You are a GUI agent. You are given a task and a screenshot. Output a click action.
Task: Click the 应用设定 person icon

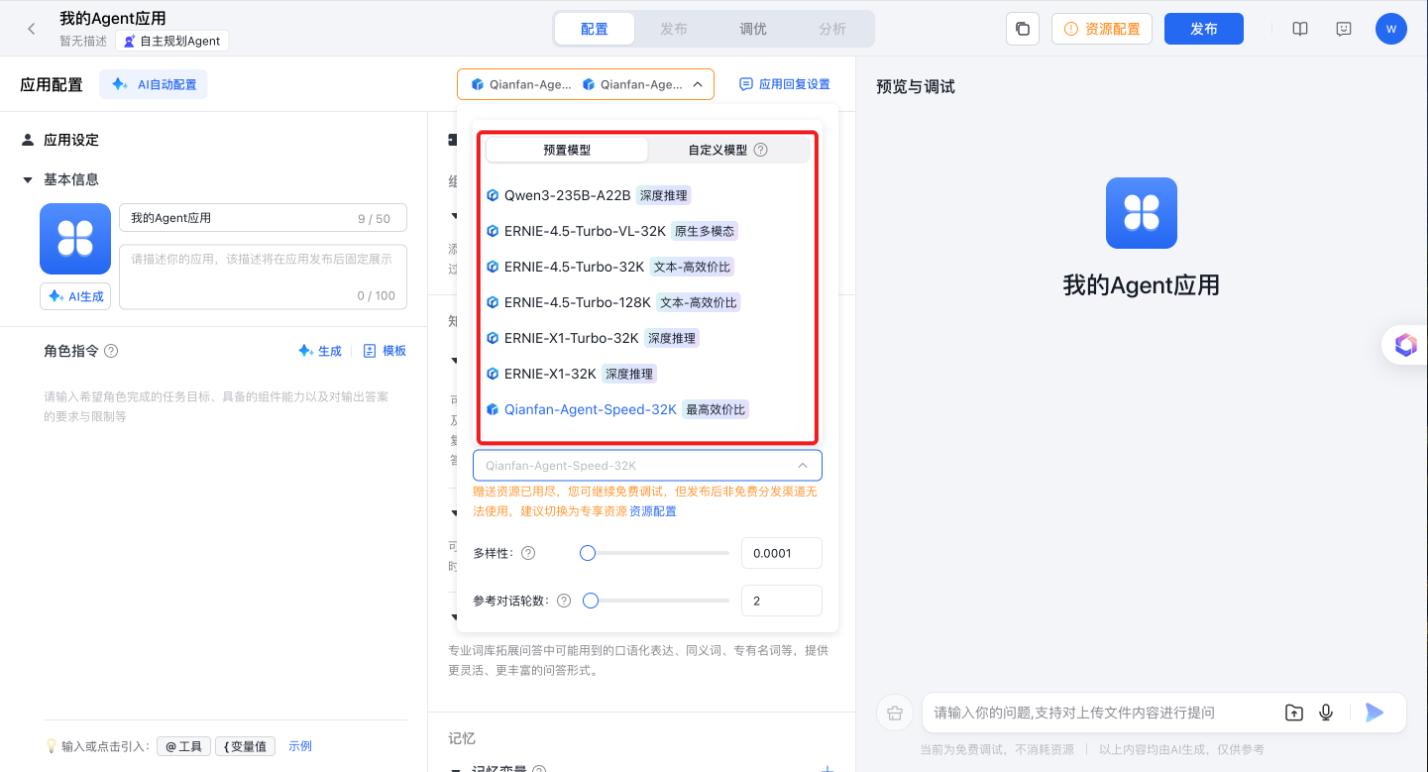point(28,140)
